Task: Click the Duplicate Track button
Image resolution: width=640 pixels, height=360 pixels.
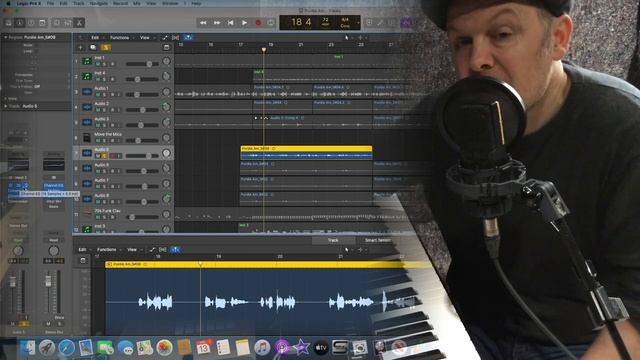Action: coord(93,47)
